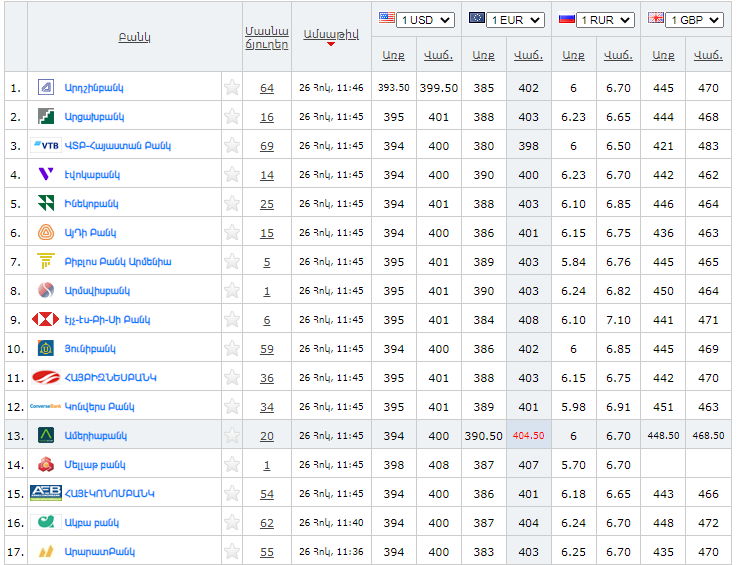Click the UK flag icon
Viewport: 737px width, 565px height.
pos(656,18)
